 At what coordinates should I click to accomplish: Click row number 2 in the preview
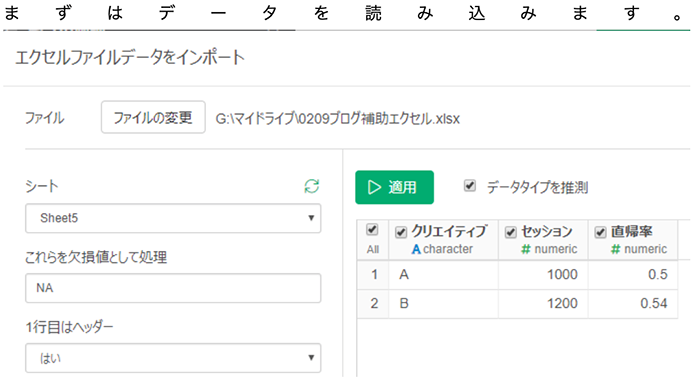coord(374,304)
